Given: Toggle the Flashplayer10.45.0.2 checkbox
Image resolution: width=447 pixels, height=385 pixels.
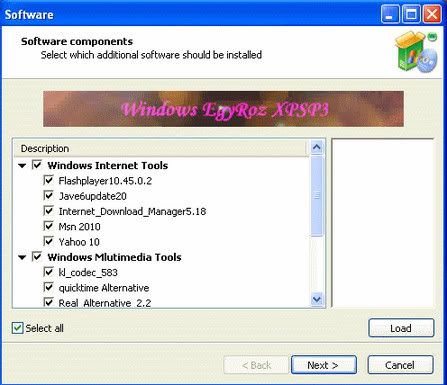Looking at the screenshot, I should tap(49, 180).
